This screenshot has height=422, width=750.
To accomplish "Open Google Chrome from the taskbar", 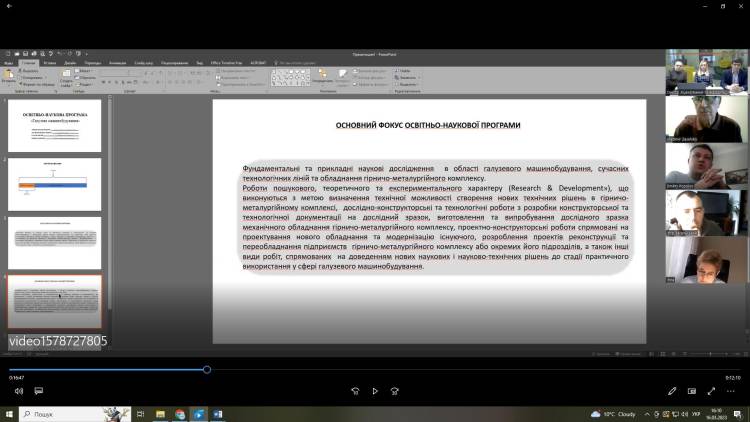I will click(x=180, y=414).
